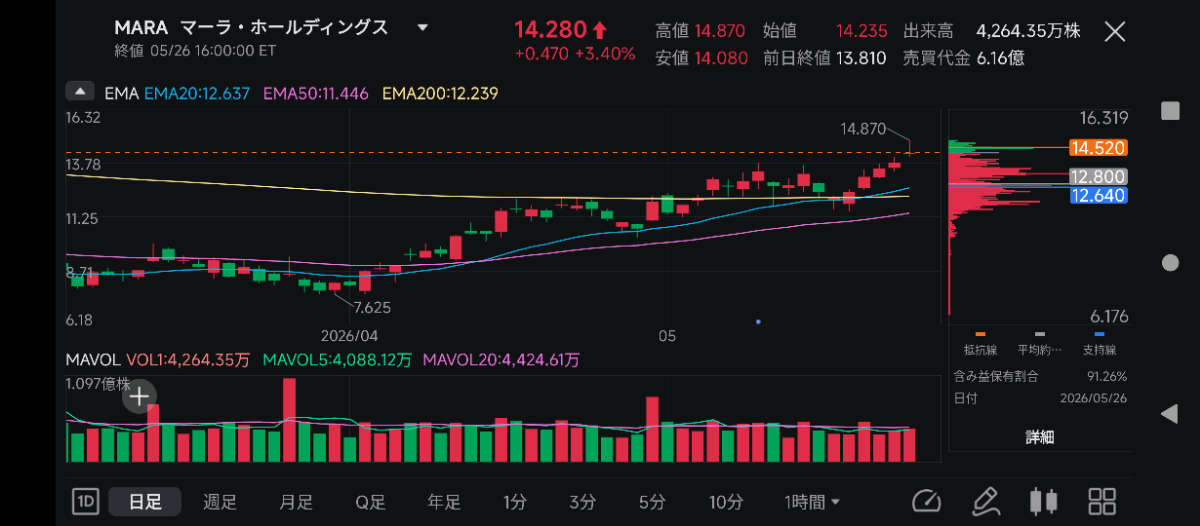Image resolution: width=1200 pixels, height=526 pixels.
Task: Select the 支持線 support line legend
Action: (1100, 345)
